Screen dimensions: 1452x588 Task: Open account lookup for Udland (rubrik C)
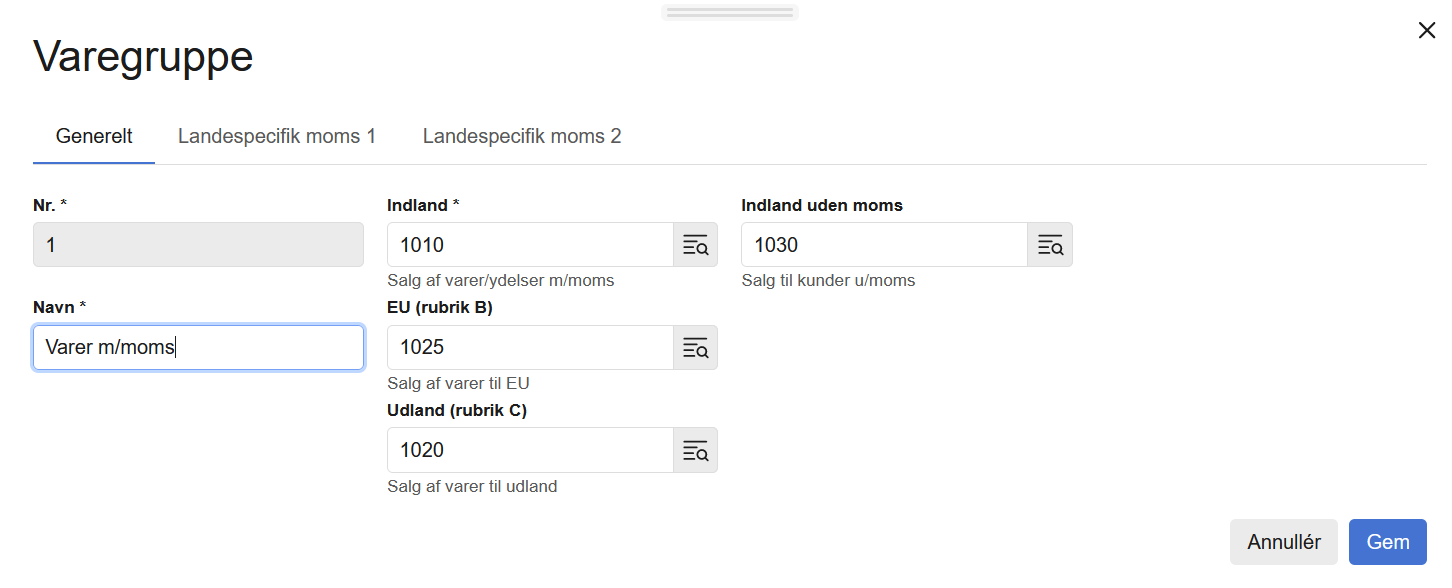point(695,450)
